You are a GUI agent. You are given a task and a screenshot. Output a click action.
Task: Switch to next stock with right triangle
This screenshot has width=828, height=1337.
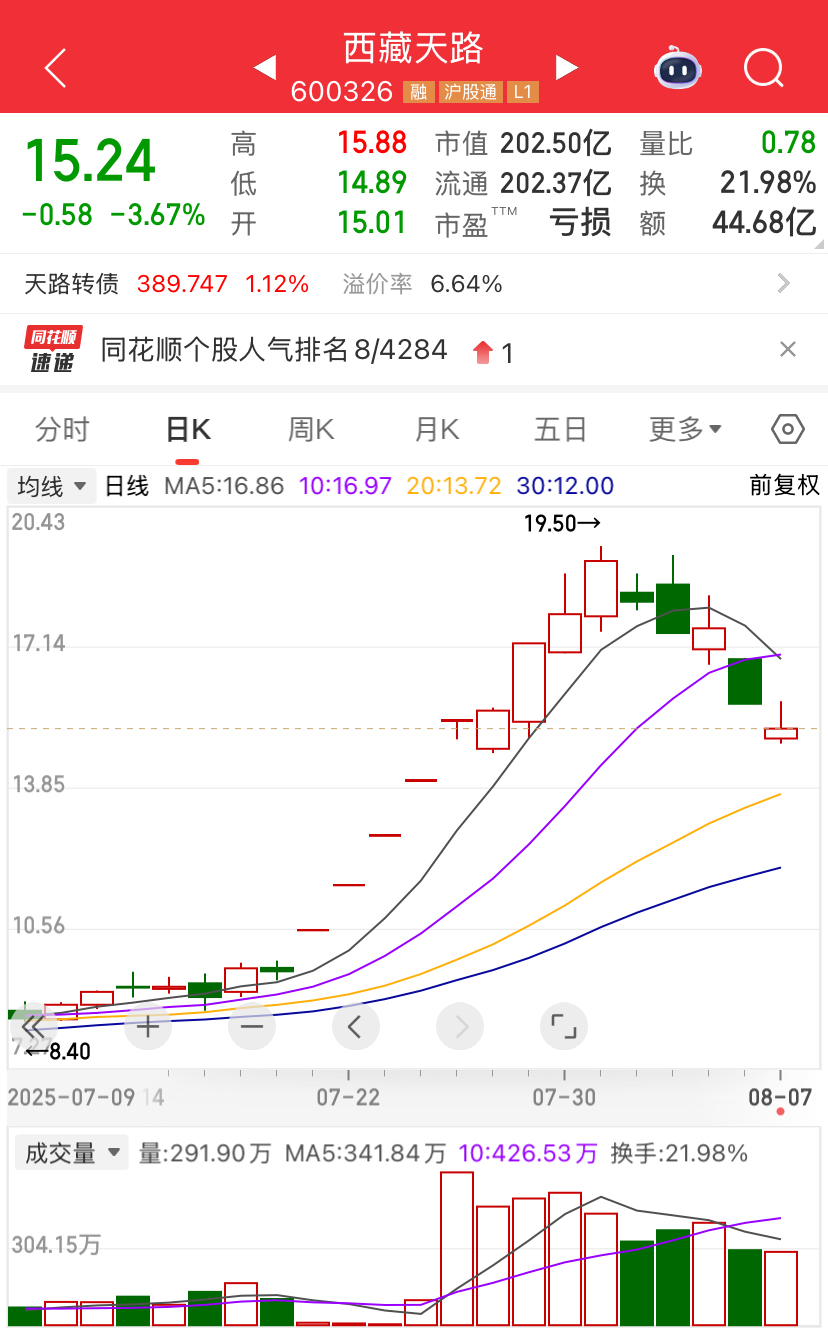pyautogui.click(x=567, y=67)
